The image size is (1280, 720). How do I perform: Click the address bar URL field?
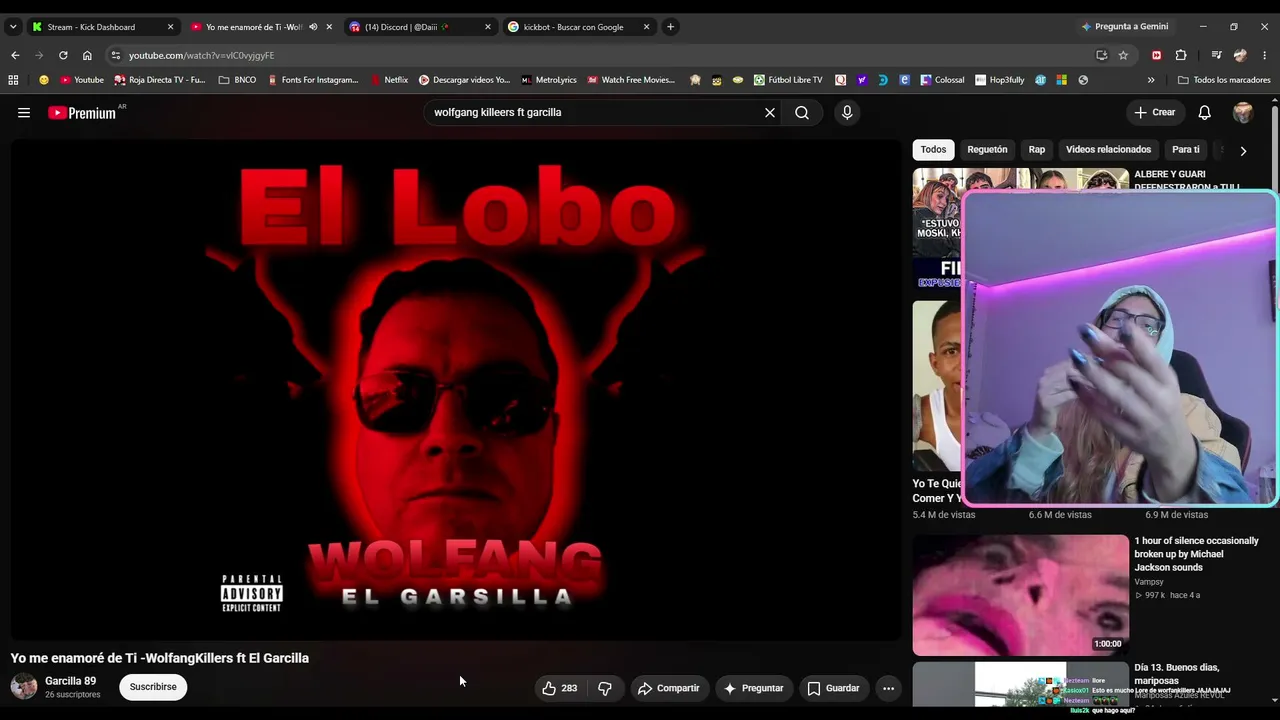coord(600,55)
